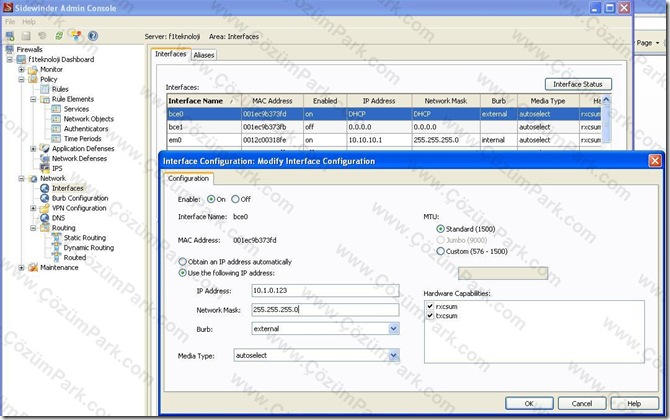Toggle the rxcsum hardware capability checkbox
The height and width of the screenshot is (420, 670).
[430, 306]
